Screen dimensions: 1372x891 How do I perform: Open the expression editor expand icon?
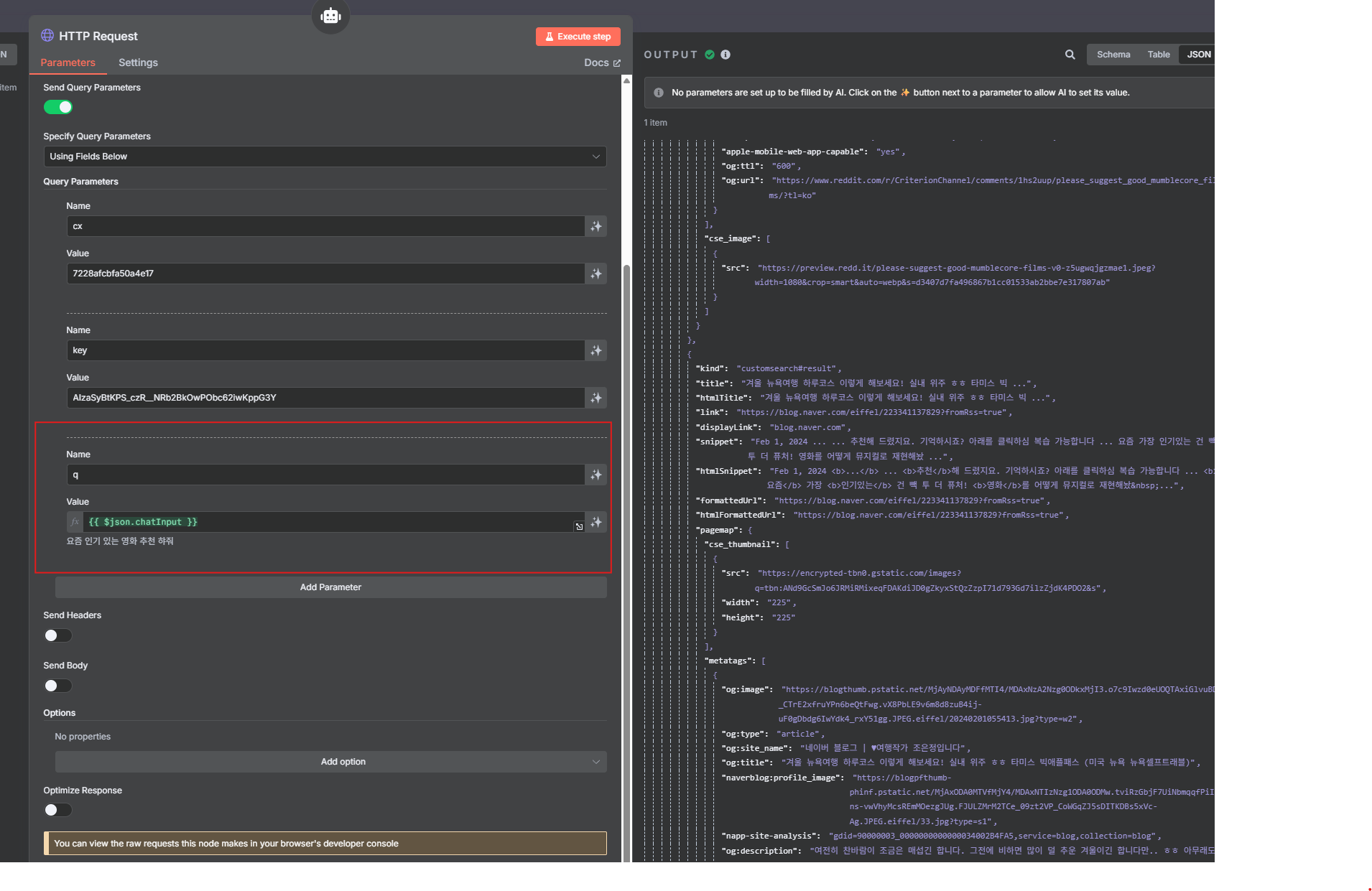point(579,526)
